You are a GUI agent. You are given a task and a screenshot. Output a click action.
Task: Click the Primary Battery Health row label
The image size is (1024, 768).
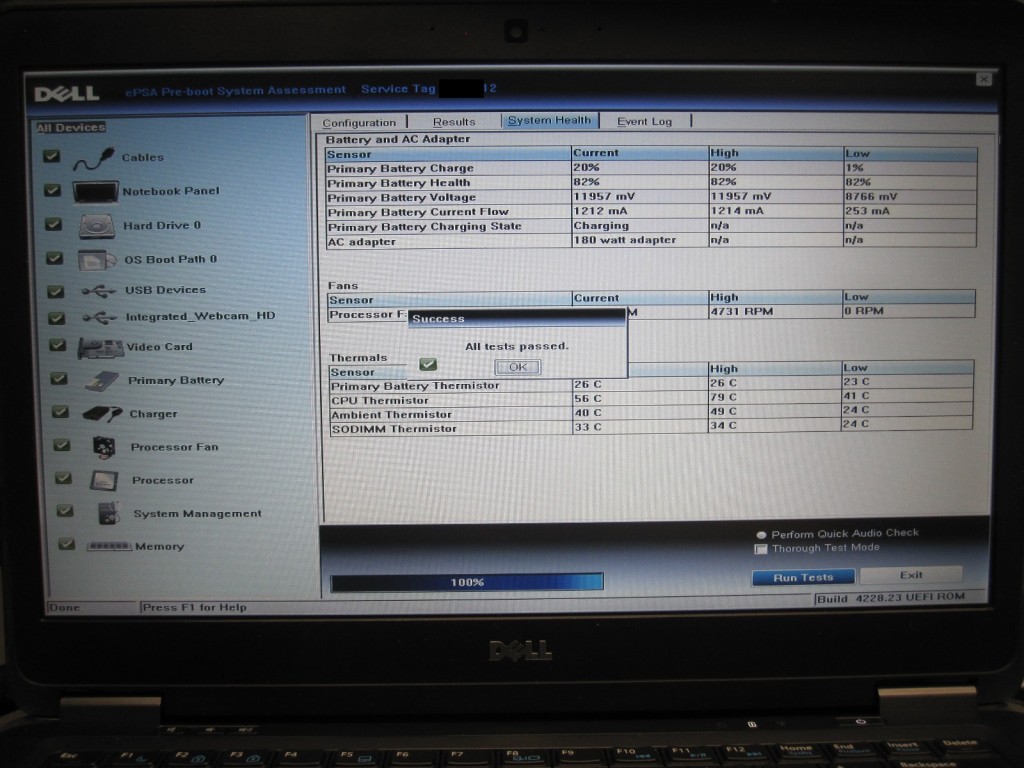click(x=398, y=183)
